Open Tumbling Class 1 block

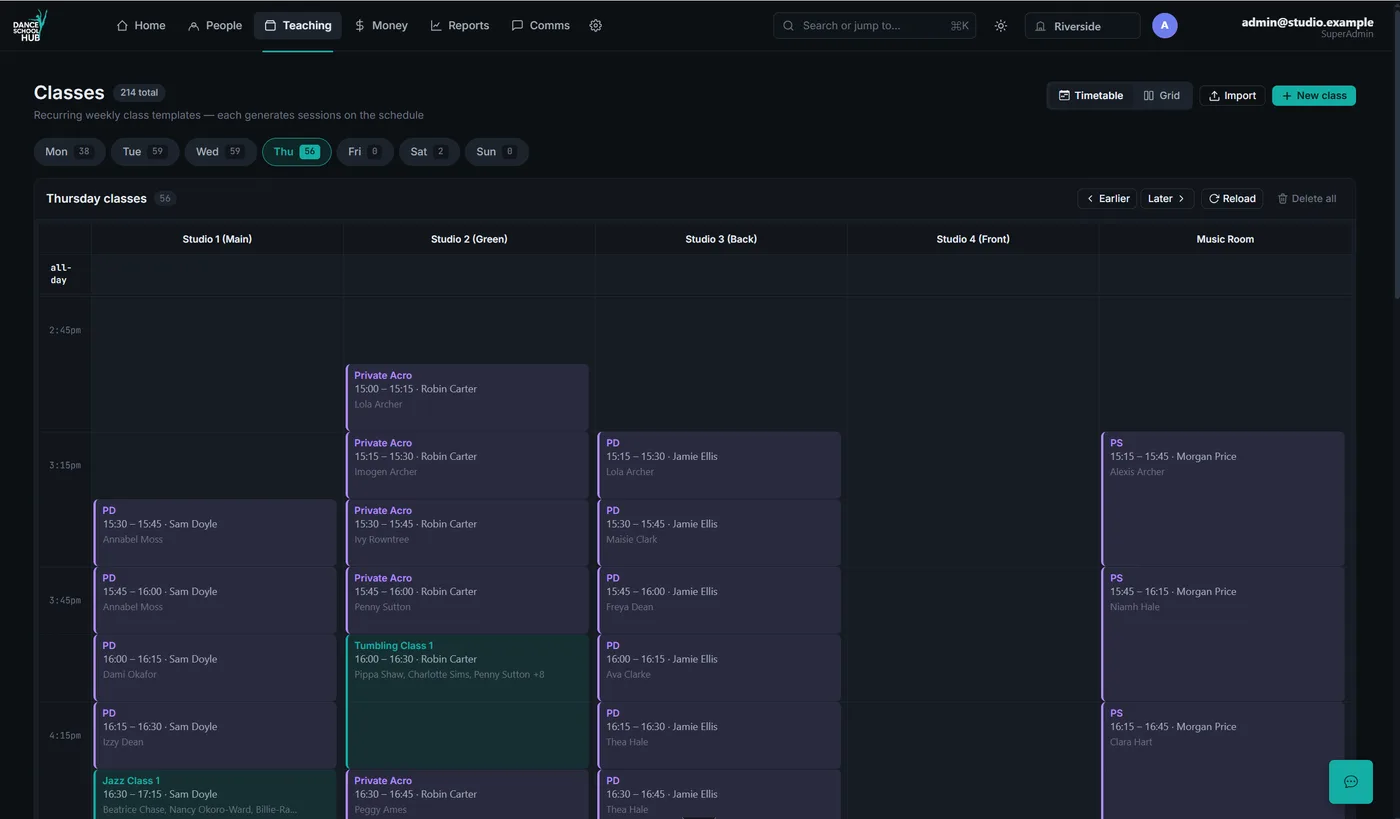coord(467,701)
